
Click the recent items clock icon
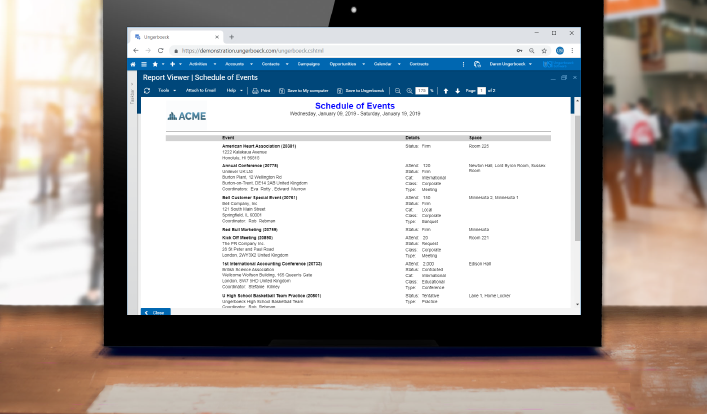(x=477, y=64)
